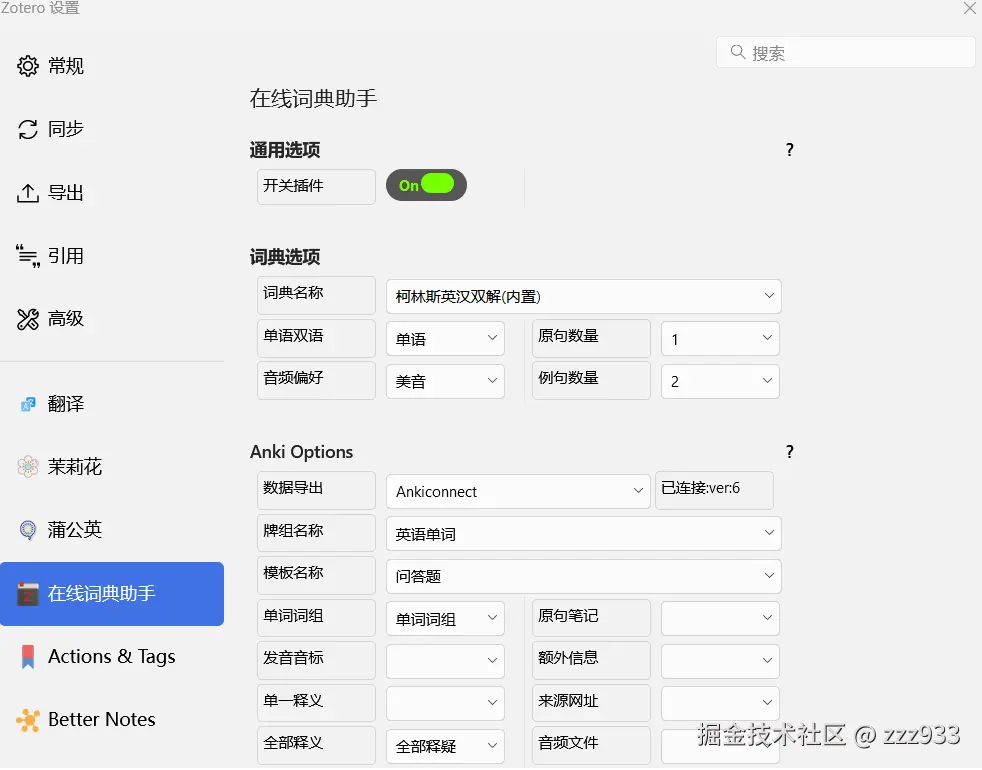Switch to the 同步 pane
Screen dimensions: 982x770
point(112,129)
